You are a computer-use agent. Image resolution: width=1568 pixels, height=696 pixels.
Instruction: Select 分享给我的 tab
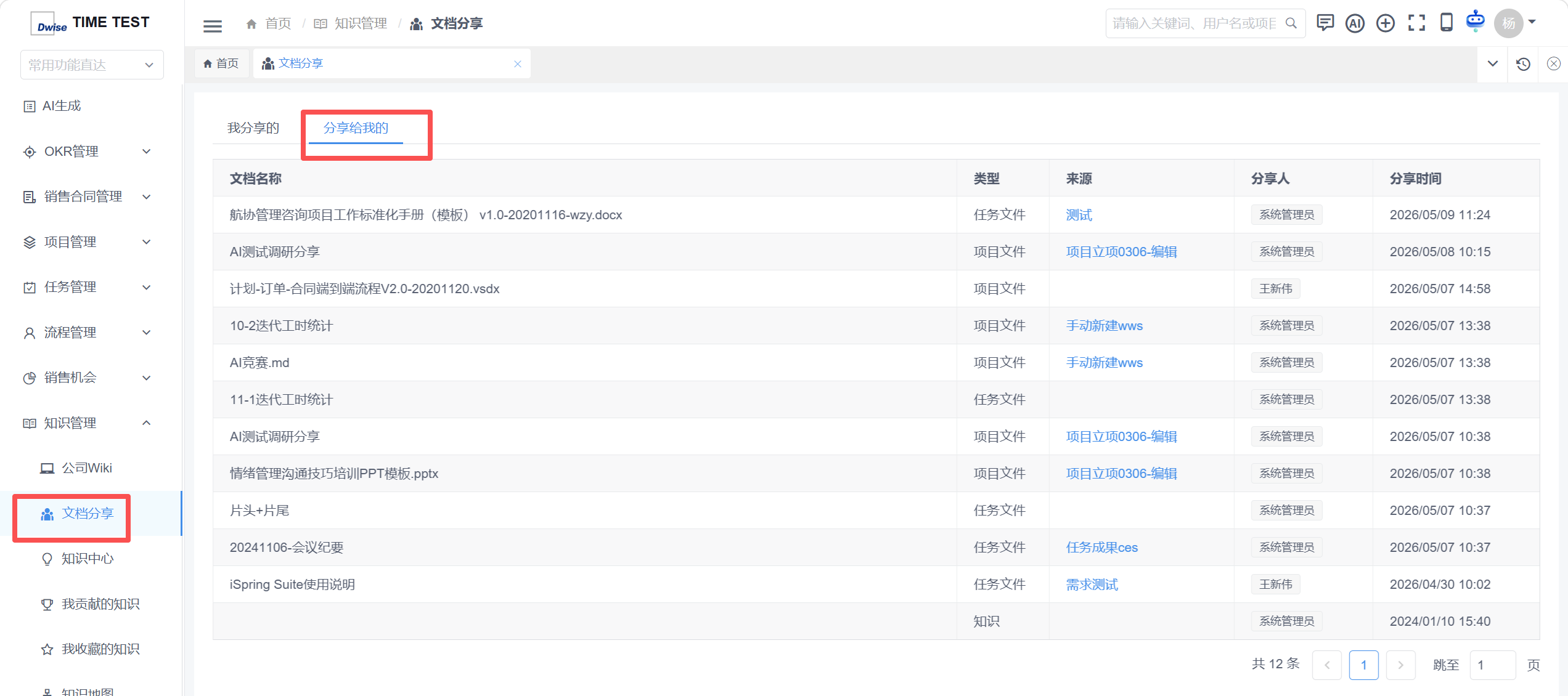pos(356,128)
